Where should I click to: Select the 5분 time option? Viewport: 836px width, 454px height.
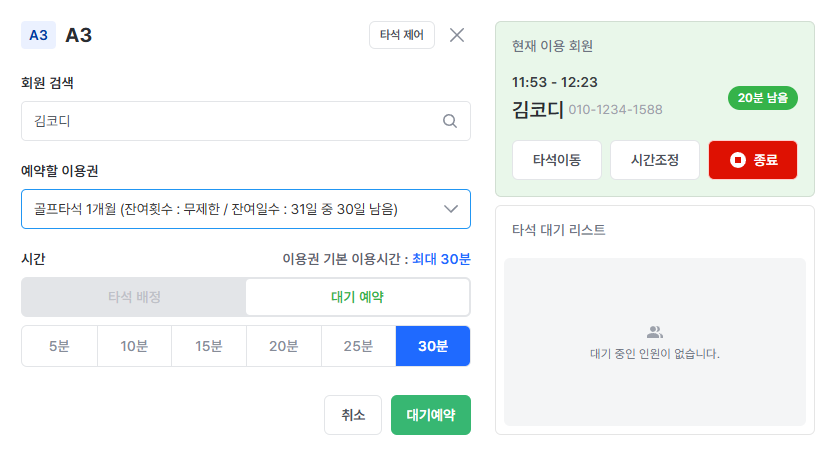[x=59, y=346]
